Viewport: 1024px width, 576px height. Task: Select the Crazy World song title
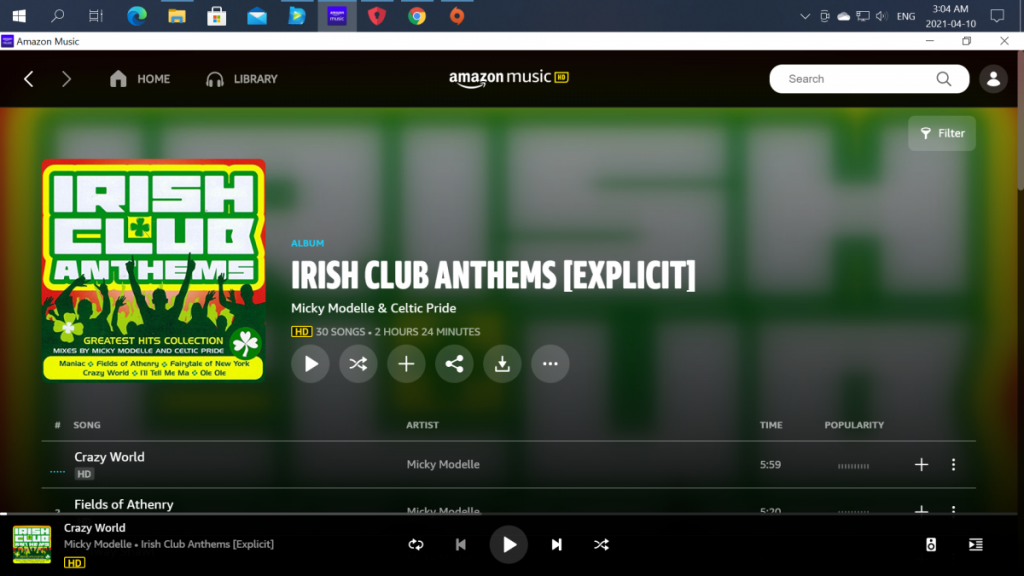click(x=109, y=457)
